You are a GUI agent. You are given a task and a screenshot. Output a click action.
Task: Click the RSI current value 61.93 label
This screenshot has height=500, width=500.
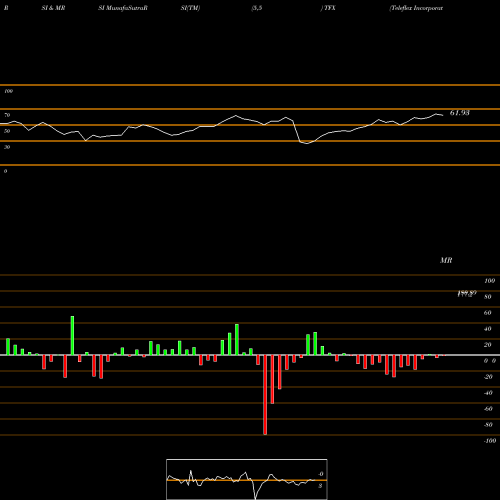tap(460, 113)
